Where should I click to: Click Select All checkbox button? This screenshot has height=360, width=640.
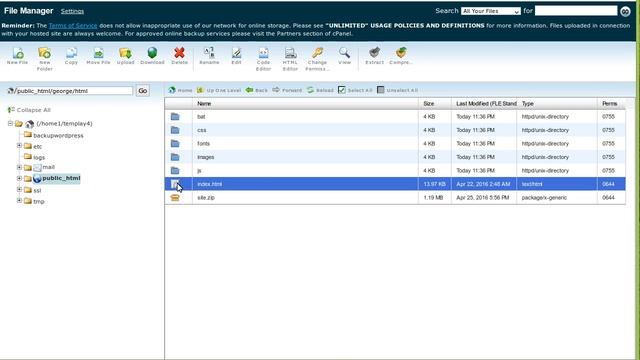point(355,90)
